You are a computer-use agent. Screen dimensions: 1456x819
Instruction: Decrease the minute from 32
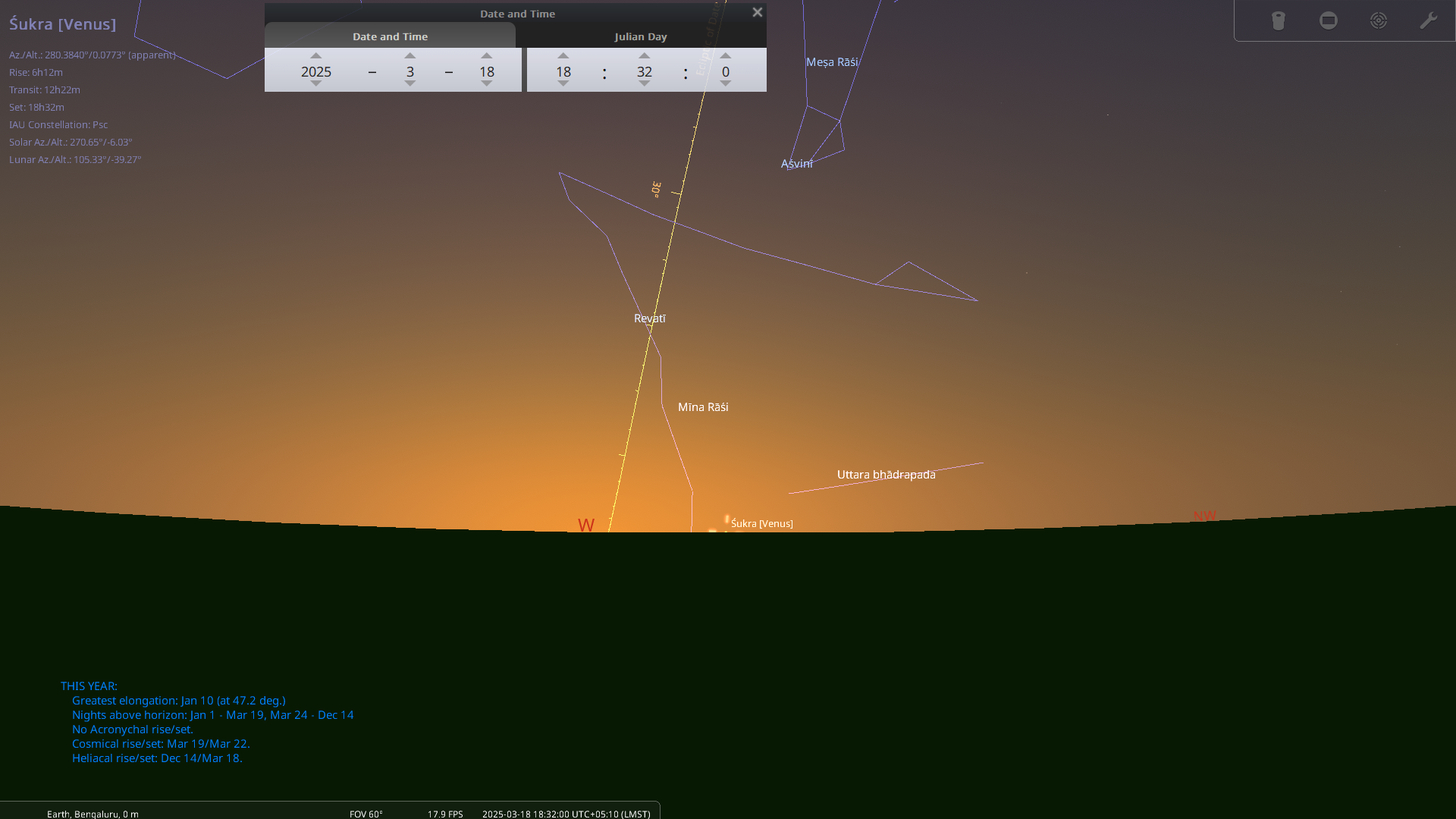coord(644,85)
